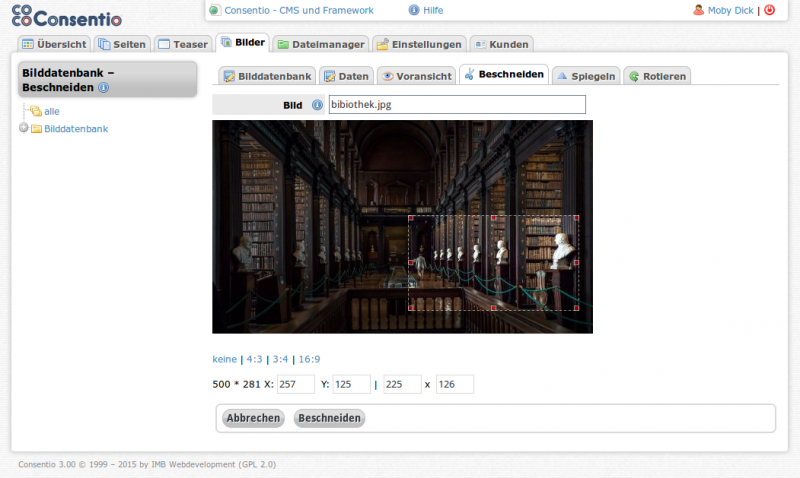
Task: Expand the Bilddatenbank tree node
Action: click(24, 128)
